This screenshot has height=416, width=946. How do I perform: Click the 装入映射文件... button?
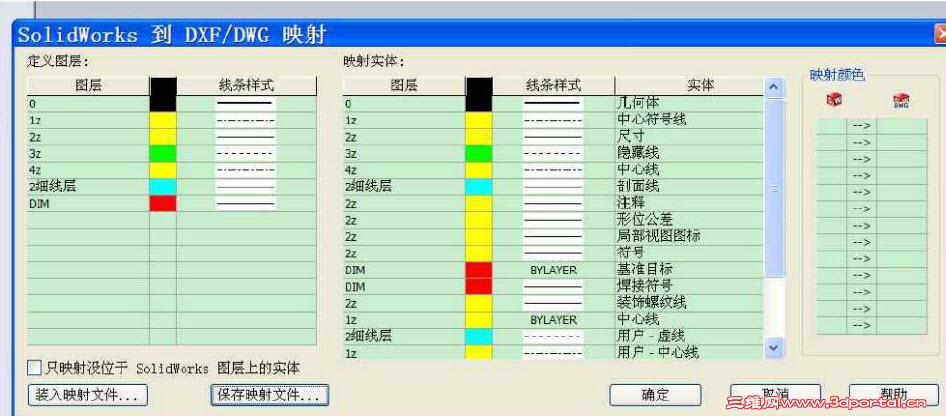coord(87,396)
